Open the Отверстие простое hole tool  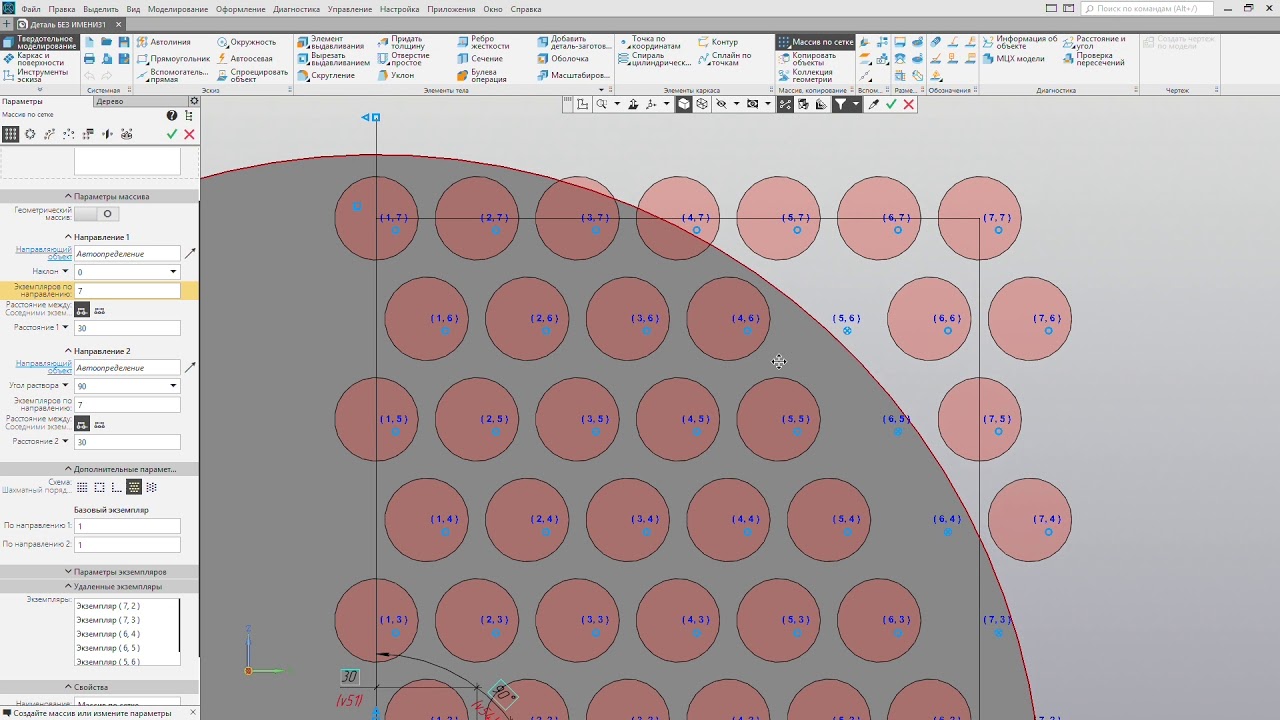pos(402,59)
